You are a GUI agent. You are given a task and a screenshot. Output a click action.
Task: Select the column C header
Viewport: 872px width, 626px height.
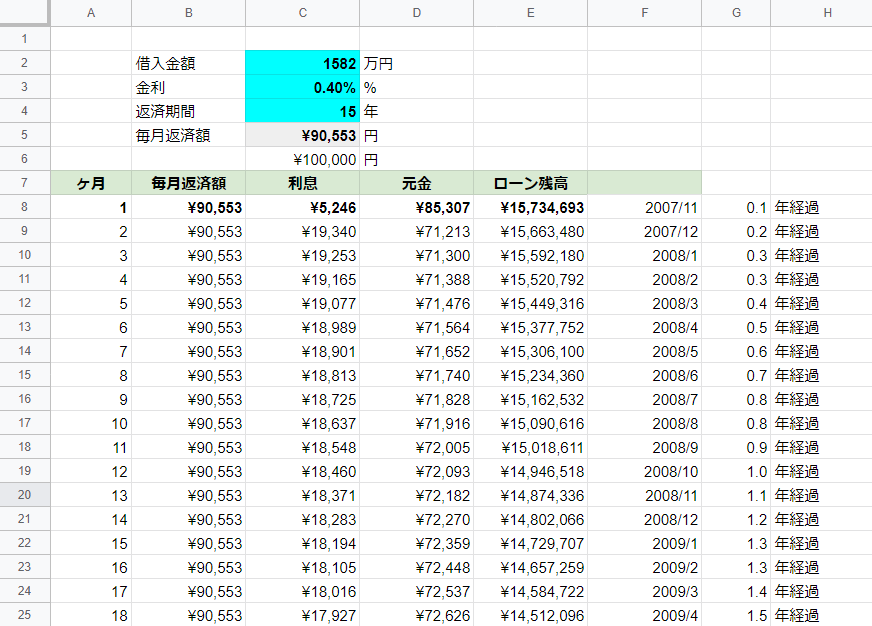pyautogui.click(x=302, y=13)
